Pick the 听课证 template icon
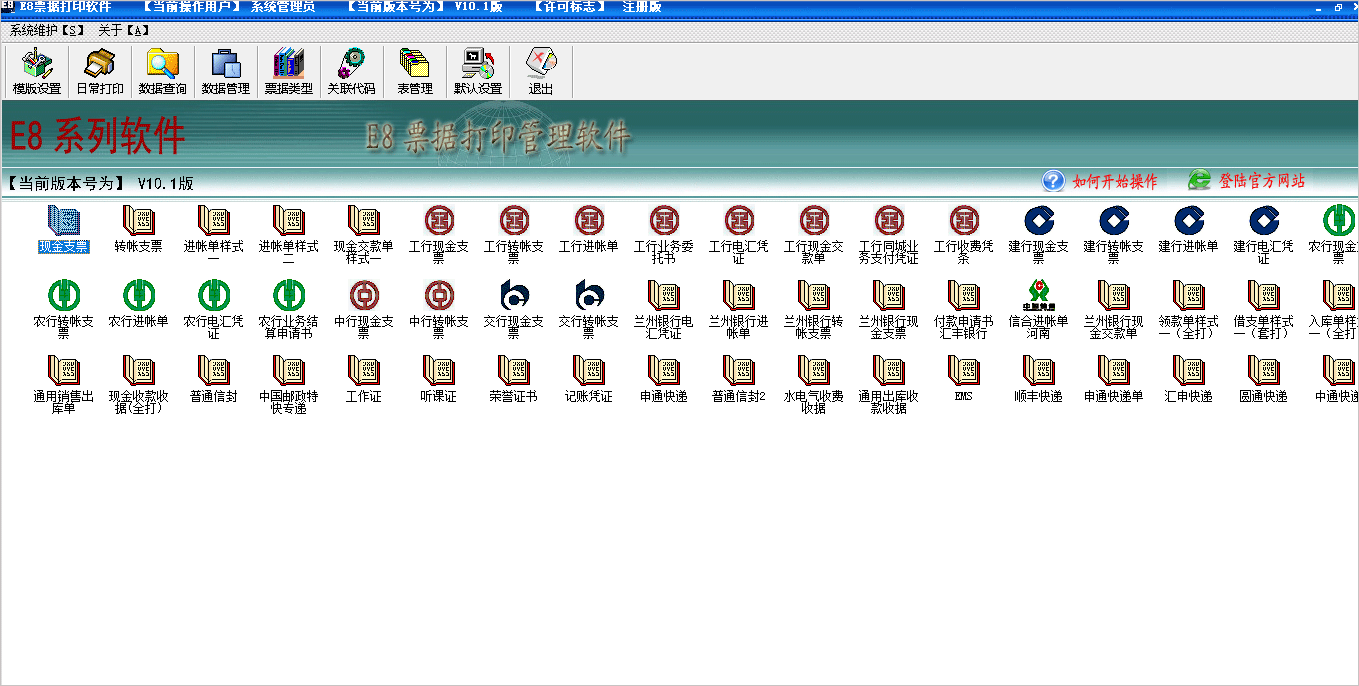1359x686 pixels. click(x=438, y=379)
